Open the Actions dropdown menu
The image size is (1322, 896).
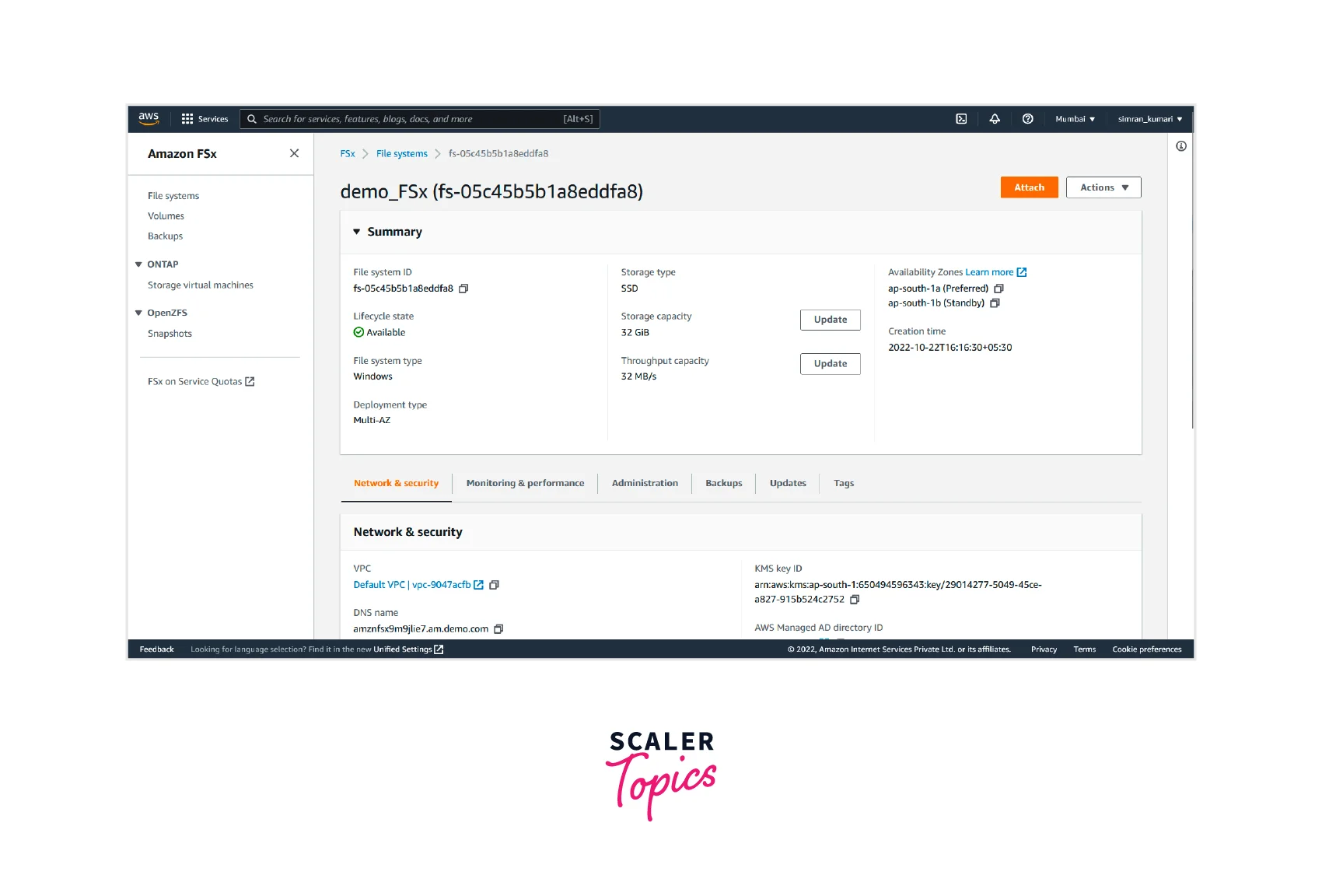pyautogui.click(x=1103, y=187)
